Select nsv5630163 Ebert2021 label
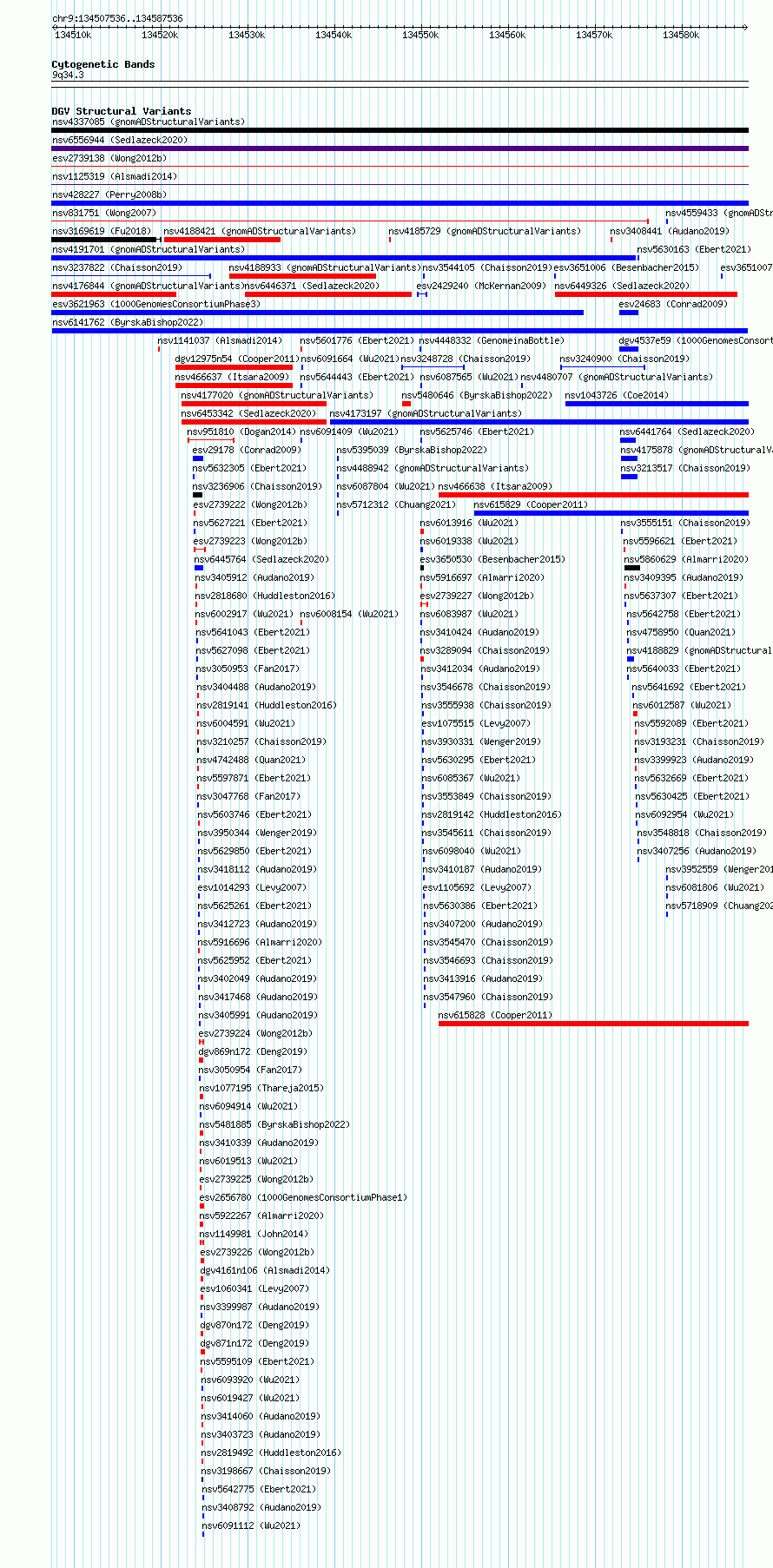 coord(694,249)
